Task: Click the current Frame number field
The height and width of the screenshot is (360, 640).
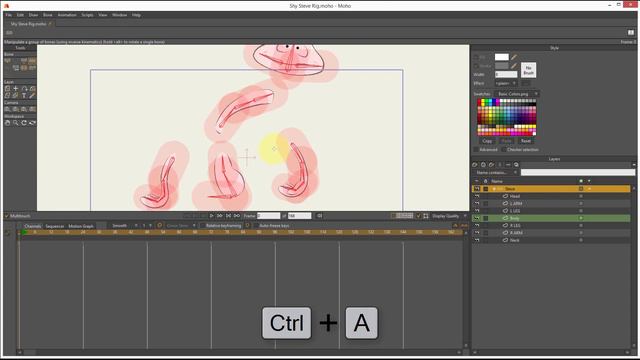Action: click(x=268, y=216)
